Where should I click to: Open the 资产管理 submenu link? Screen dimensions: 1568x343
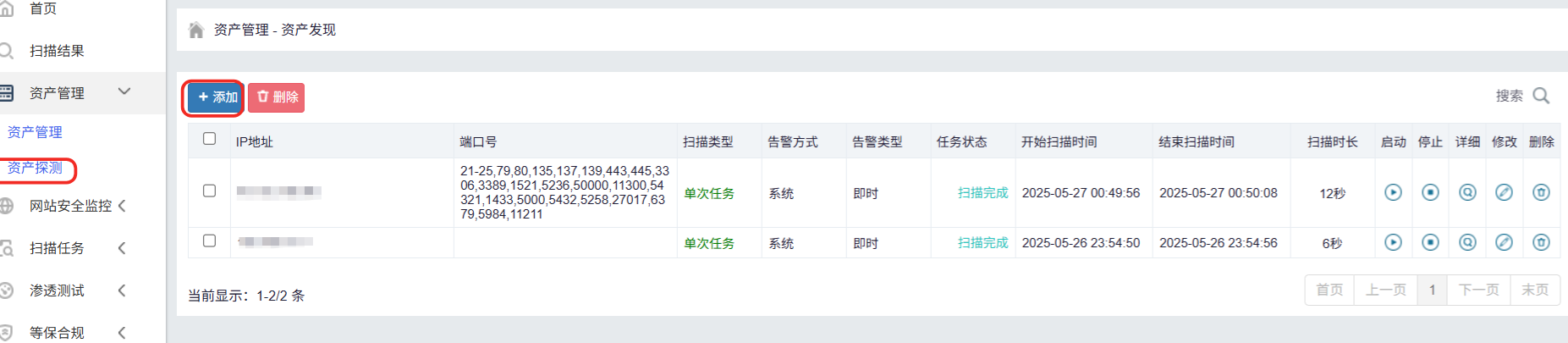35,132
